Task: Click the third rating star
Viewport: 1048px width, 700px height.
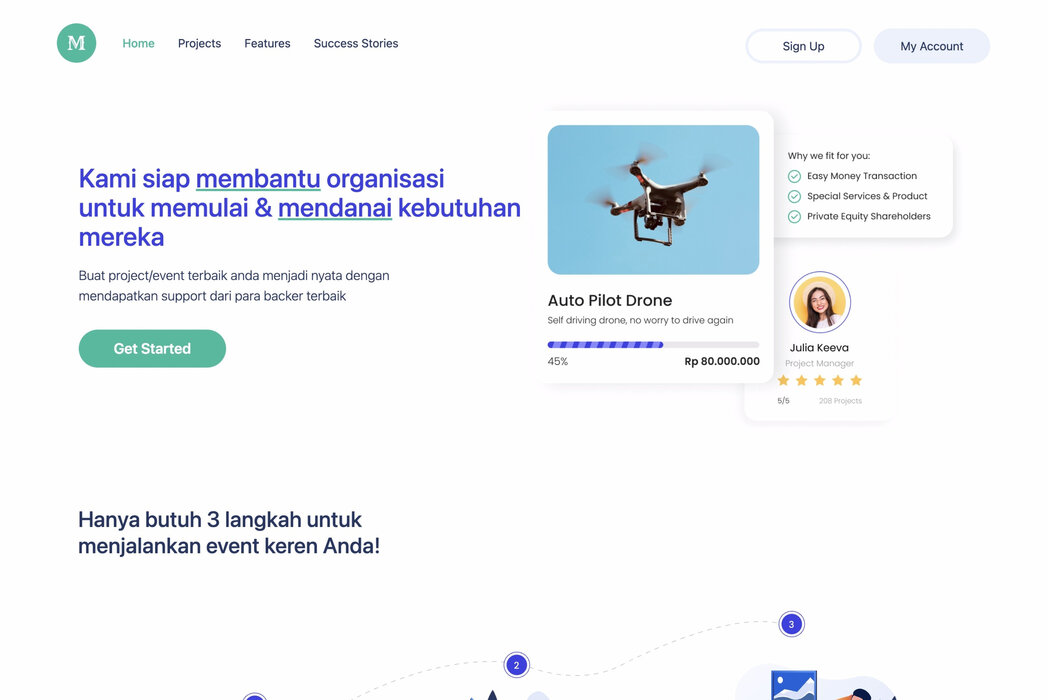Action: click(819, 380)
